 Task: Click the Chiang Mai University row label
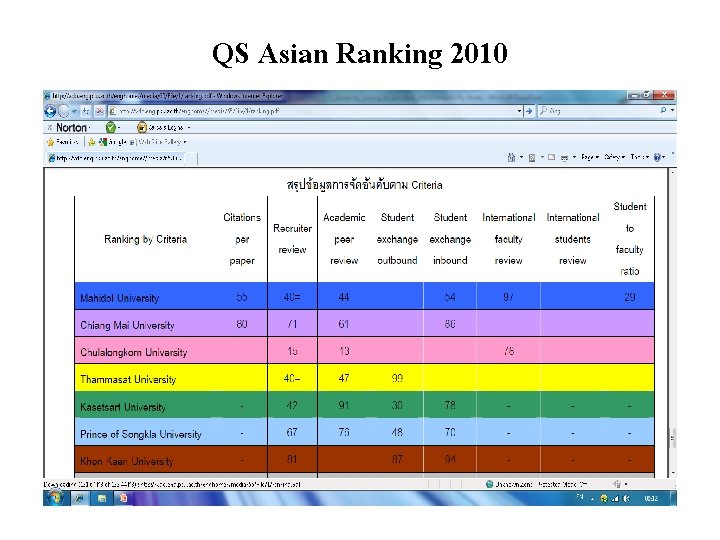(x=127, y=325)
